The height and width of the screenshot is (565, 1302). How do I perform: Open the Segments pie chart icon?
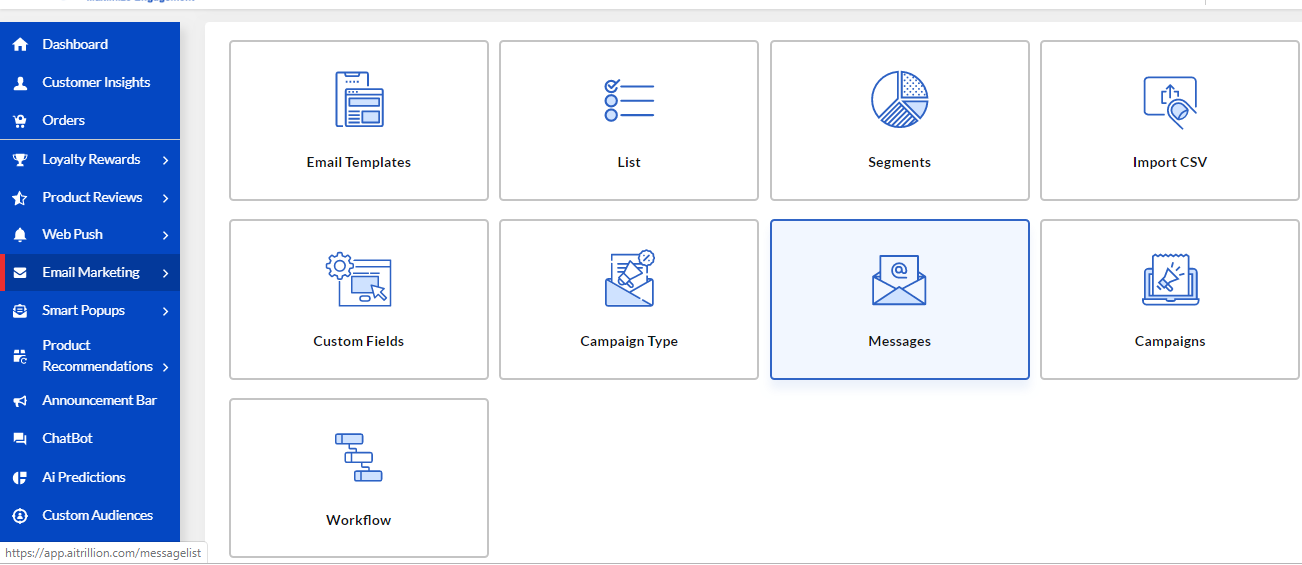click(x=900, y=99)
